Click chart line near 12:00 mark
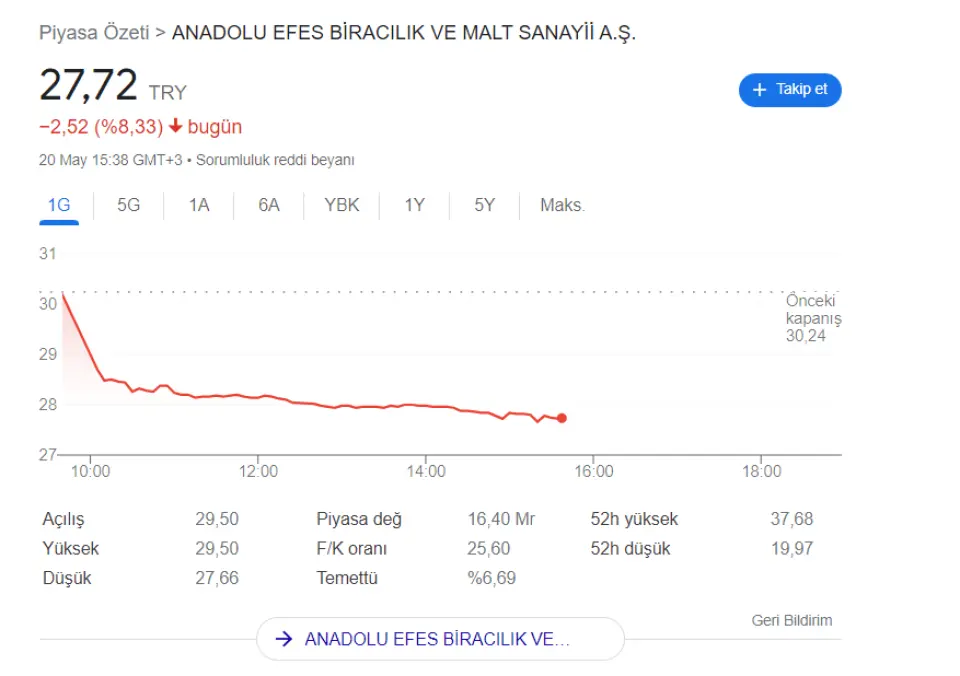 [x=259, y=397]
